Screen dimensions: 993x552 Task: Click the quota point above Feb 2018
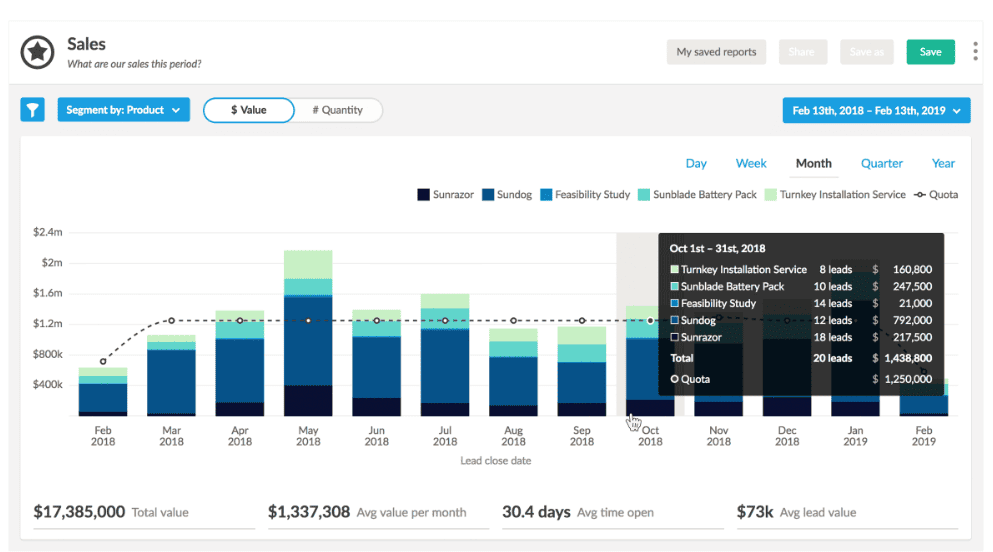pyautogui.click(x=103, y=361)
